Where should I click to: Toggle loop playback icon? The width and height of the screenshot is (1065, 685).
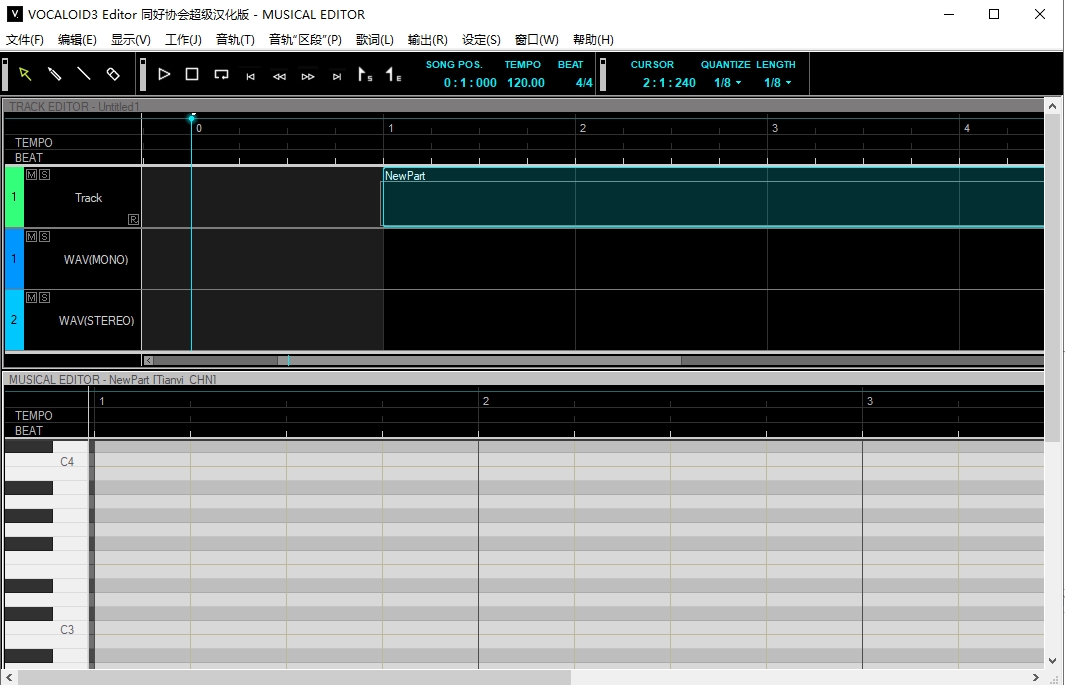(221, 74)
